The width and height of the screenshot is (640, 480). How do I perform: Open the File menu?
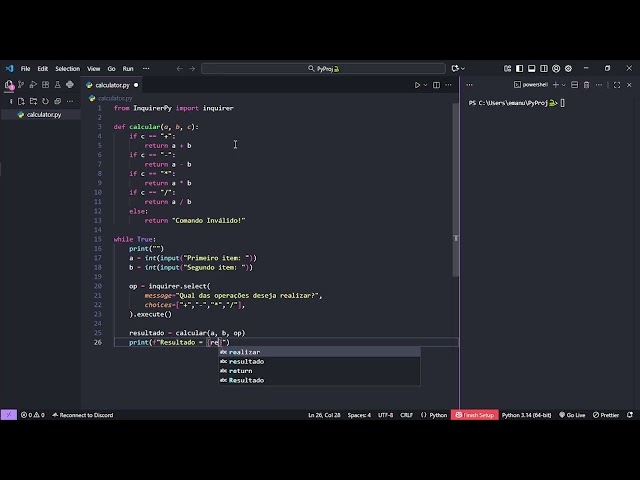(x=25, y=69)
